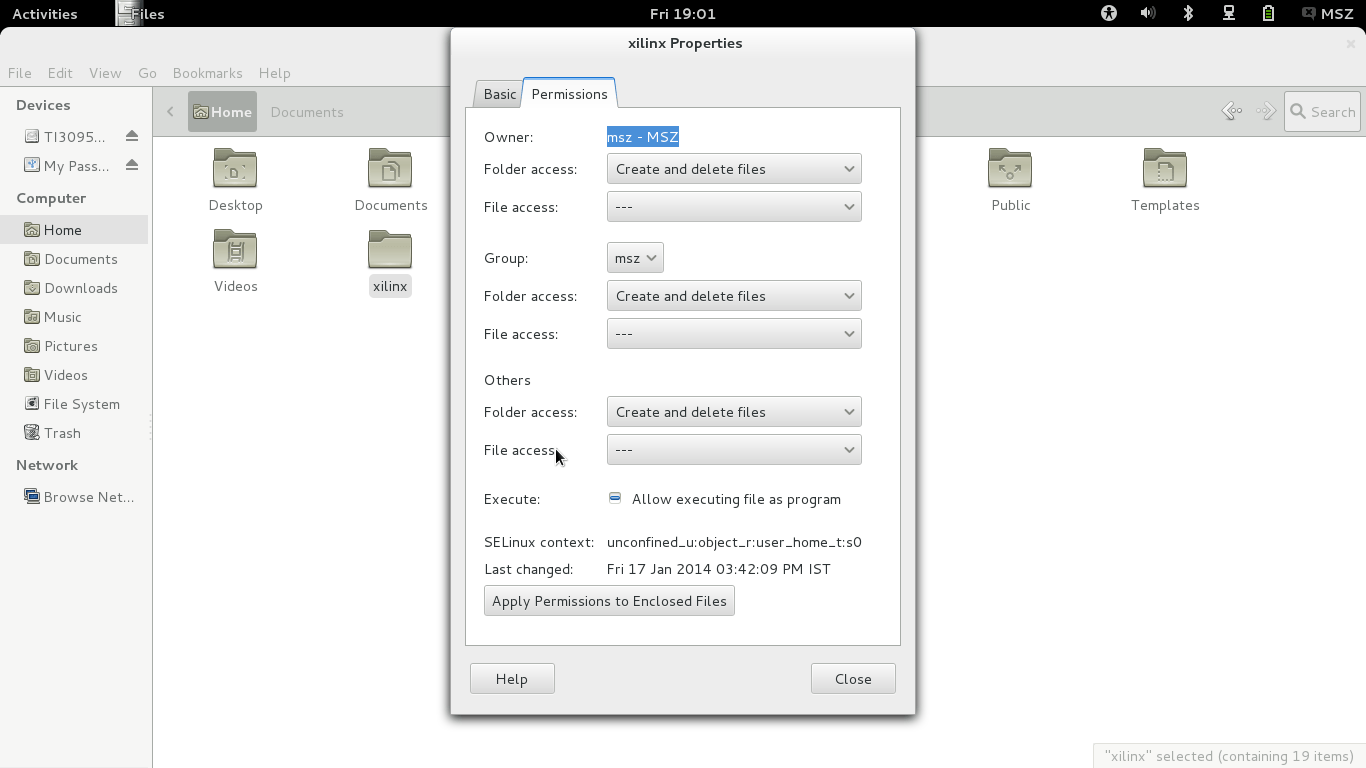Open the Go menu

point(147,73)
